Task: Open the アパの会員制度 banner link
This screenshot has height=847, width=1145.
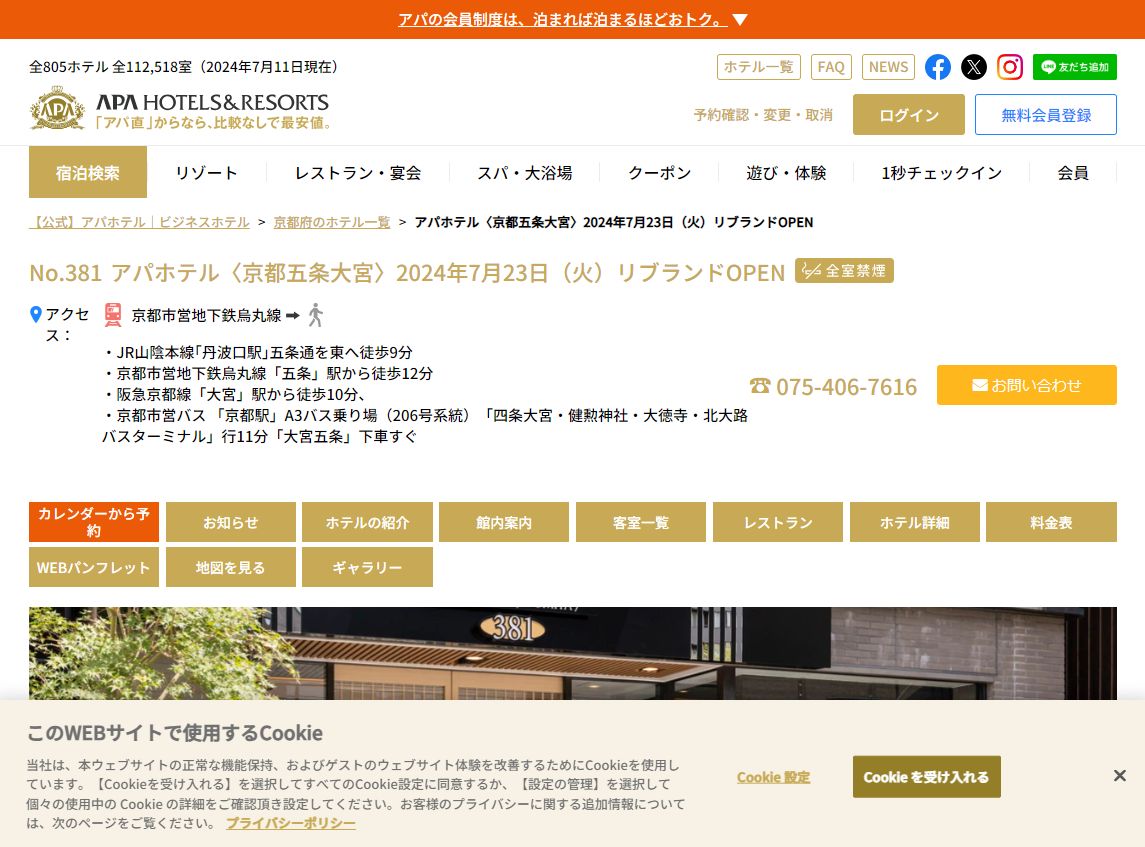Action: coord(562,20)
